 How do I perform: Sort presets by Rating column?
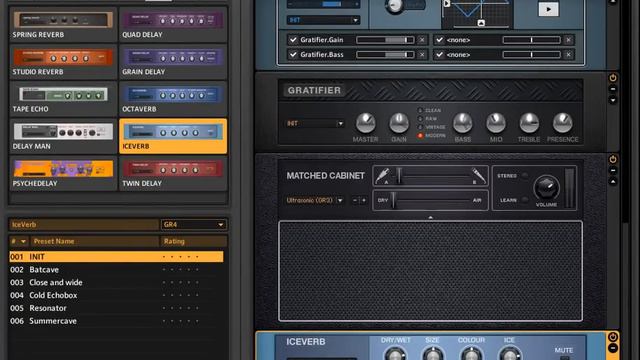point(193,241)
